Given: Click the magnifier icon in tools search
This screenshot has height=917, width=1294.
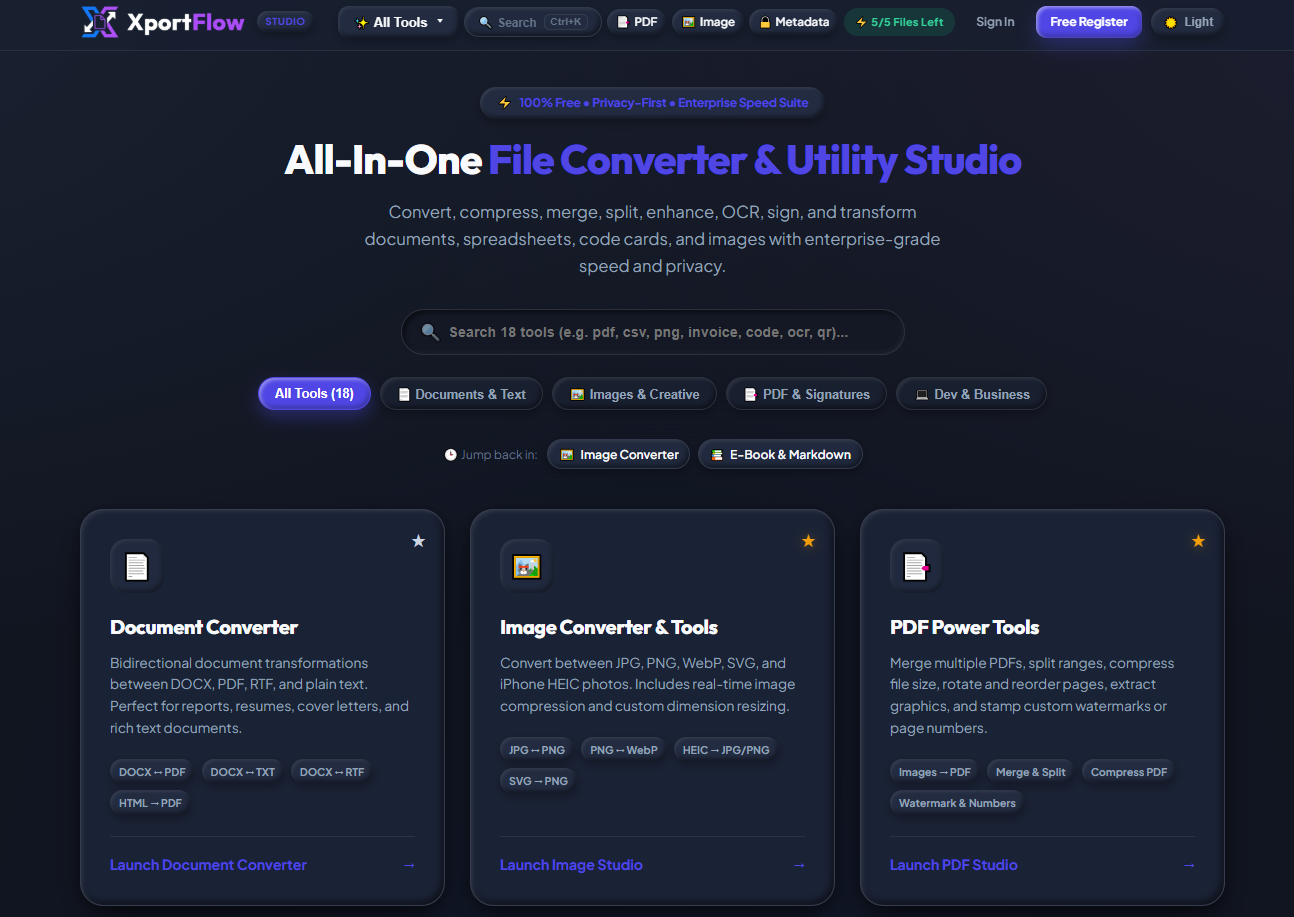Looking at the screenshot, I should [x=430, y=332].
